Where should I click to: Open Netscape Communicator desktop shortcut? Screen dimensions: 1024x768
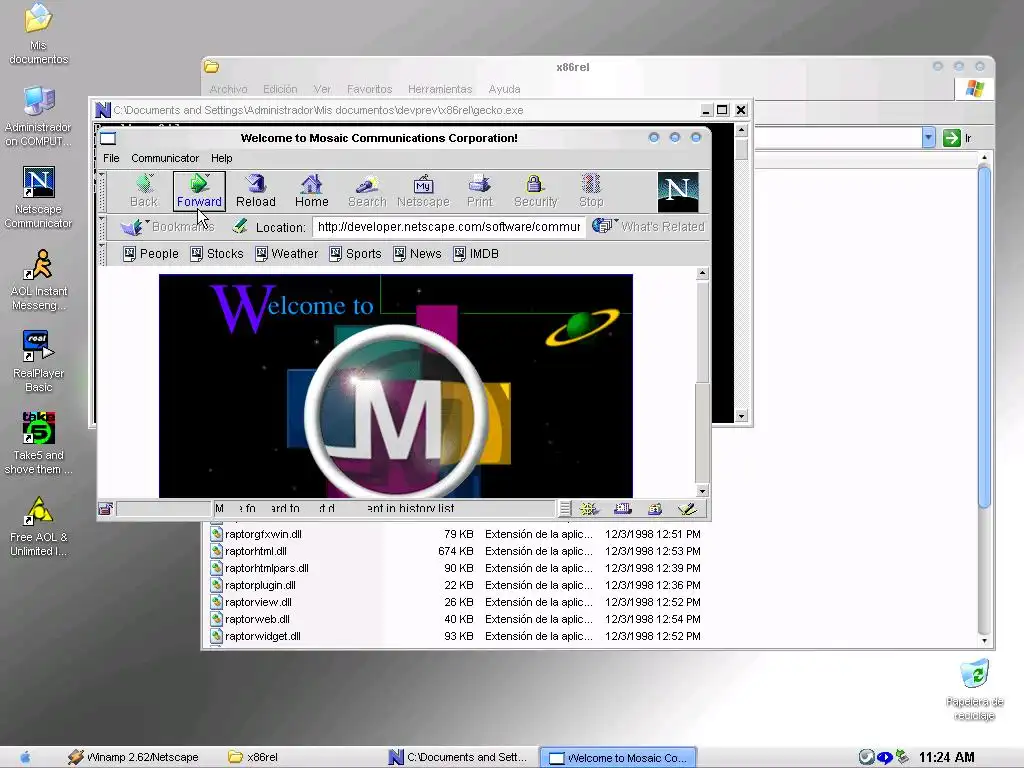pyautogui.click(x=39, y=197)
